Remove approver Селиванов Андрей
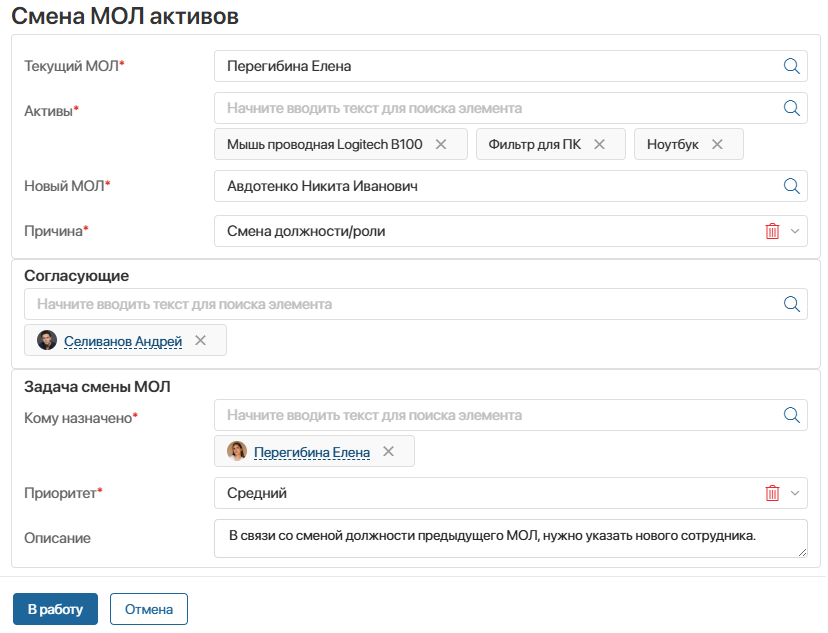Screen dimensions: 828x633 [200, 341]
